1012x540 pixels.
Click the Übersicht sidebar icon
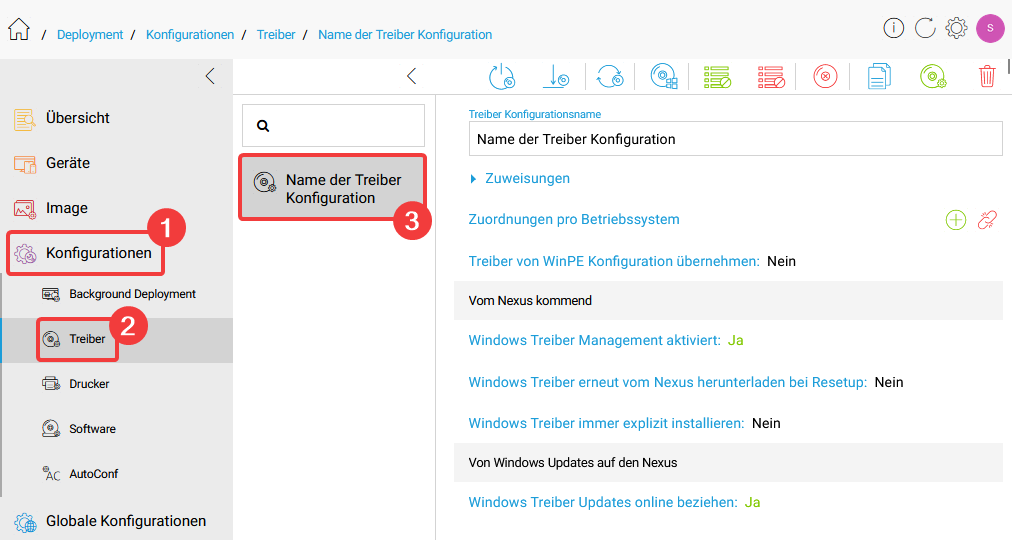click(x=25, y=119)
